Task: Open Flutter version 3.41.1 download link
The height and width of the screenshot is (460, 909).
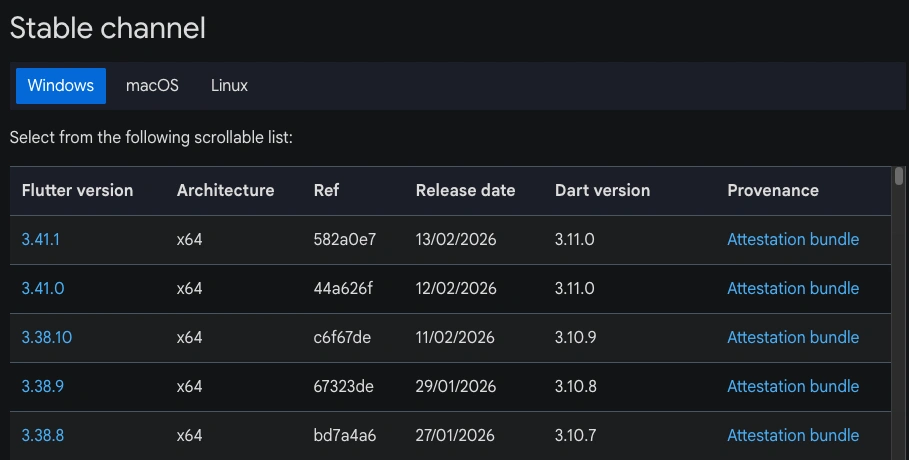Action: pyautogui.click(x=41, y=240)
